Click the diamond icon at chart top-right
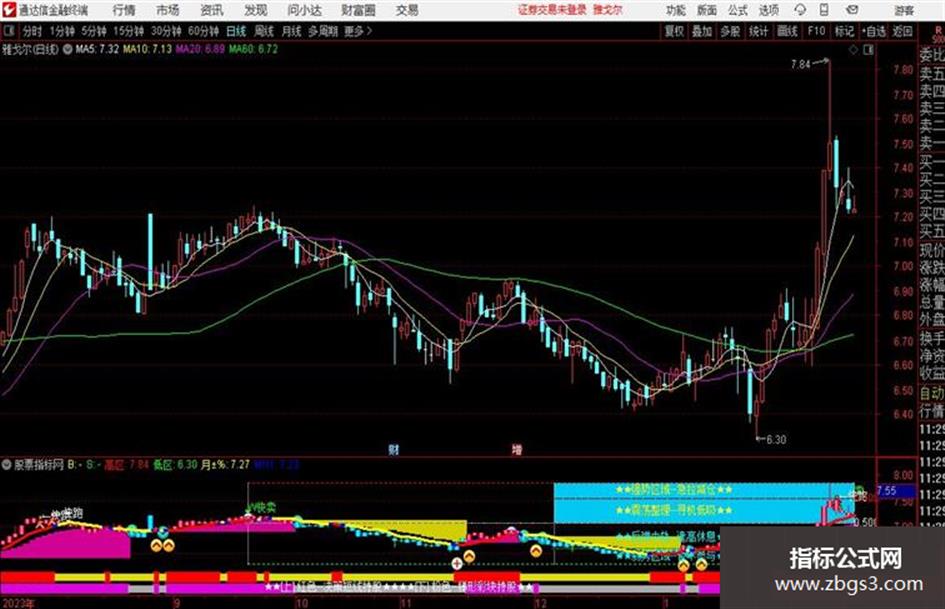Viewport: 945px width, 609px height. click(853, 50)
